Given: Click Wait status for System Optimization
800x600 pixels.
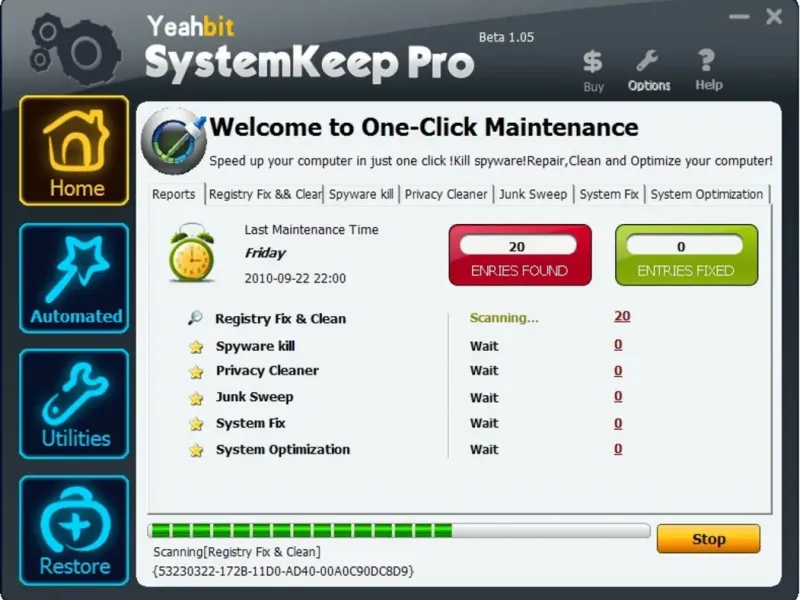Looking at the screenshot, I should tap(484, 449).
